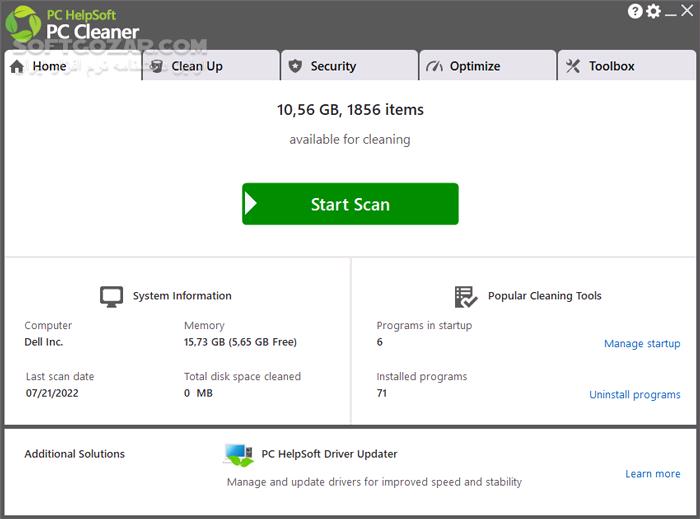Start the scan with the green button
The width and height of the screenshot is (700, 519).
pyautogui.click(x=350, y=204)
